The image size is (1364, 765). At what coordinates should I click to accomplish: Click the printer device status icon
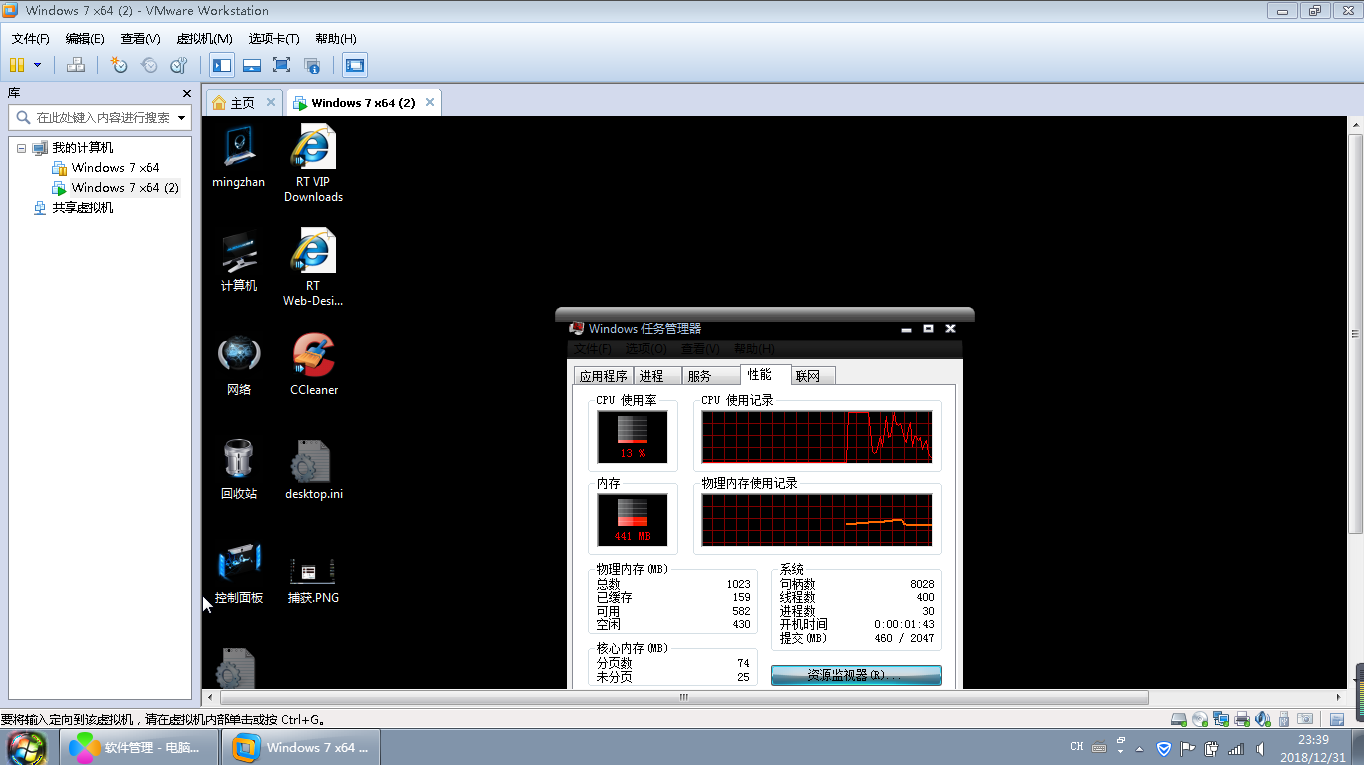(x=1242, y=719)
